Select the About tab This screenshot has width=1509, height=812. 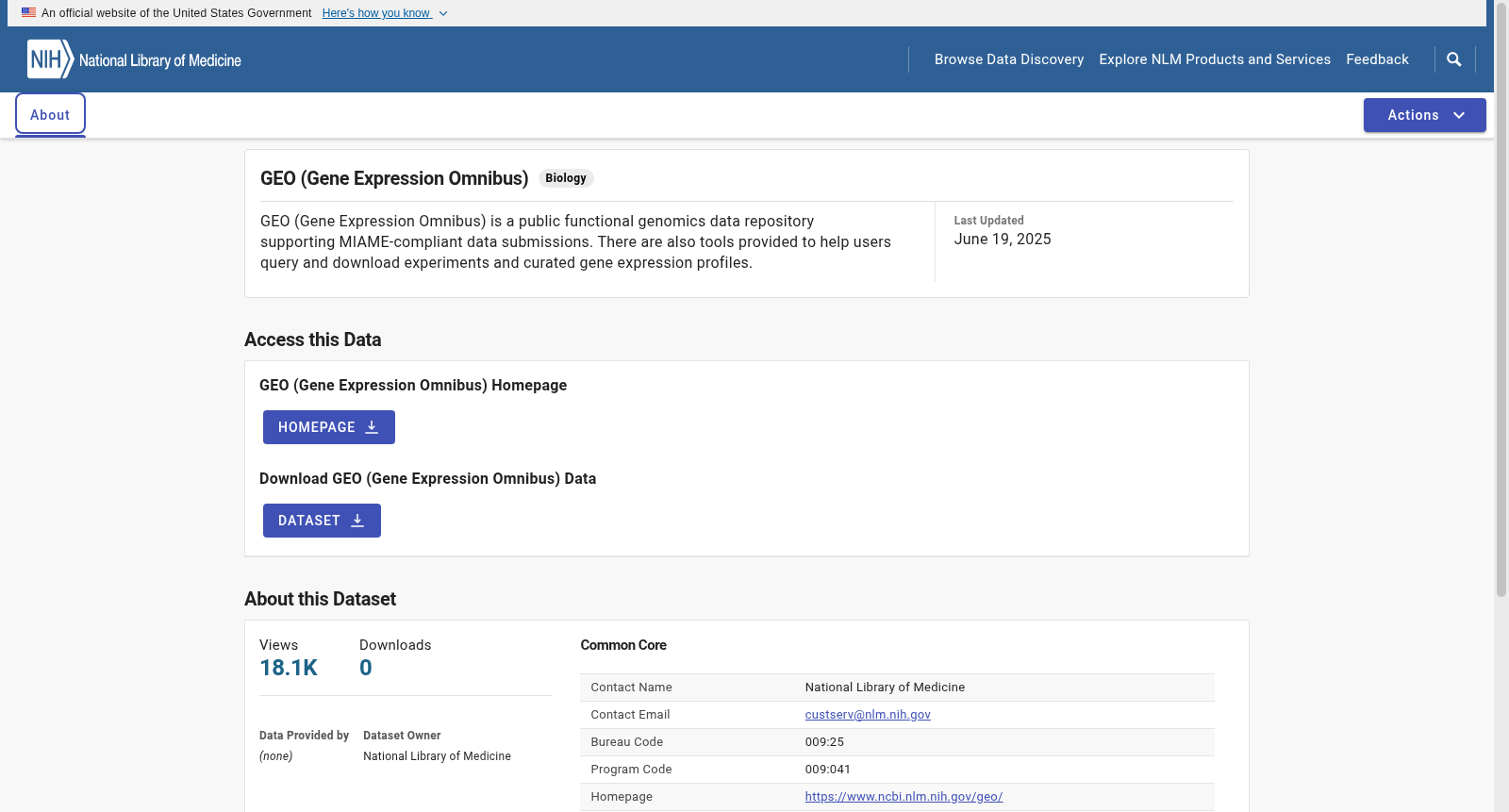click(x=50, y=115)
